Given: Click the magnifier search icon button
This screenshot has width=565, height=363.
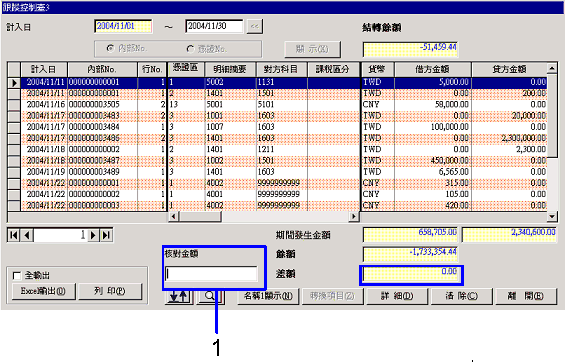Looking at the screenshot, I should 210,296.
